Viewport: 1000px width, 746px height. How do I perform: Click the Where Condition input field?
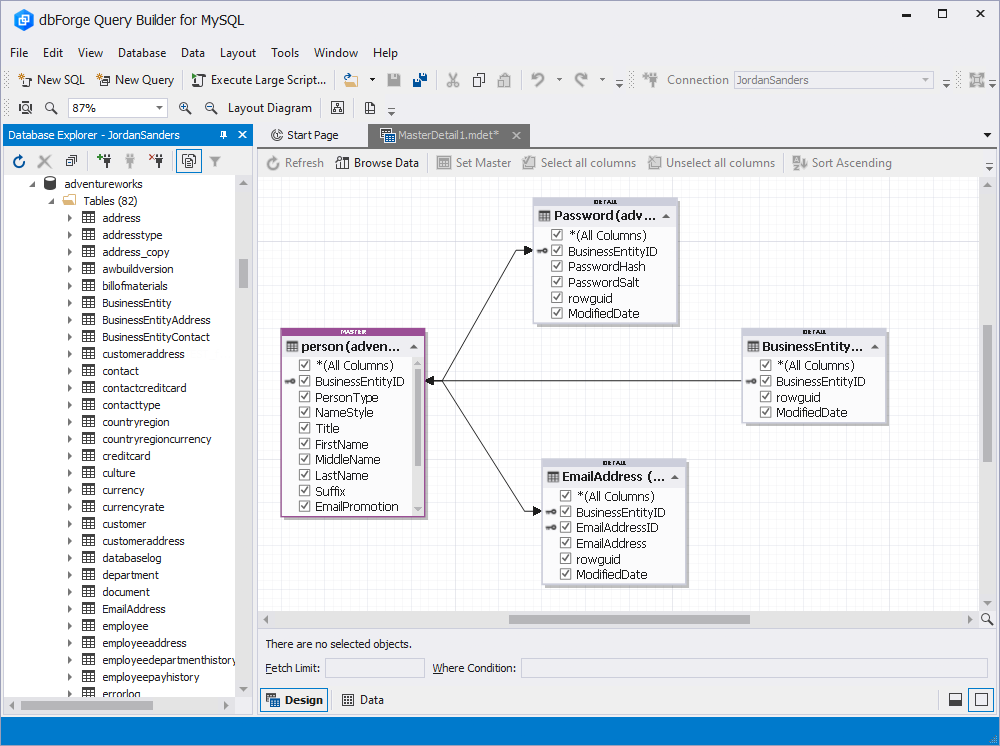tap(754, 668)
